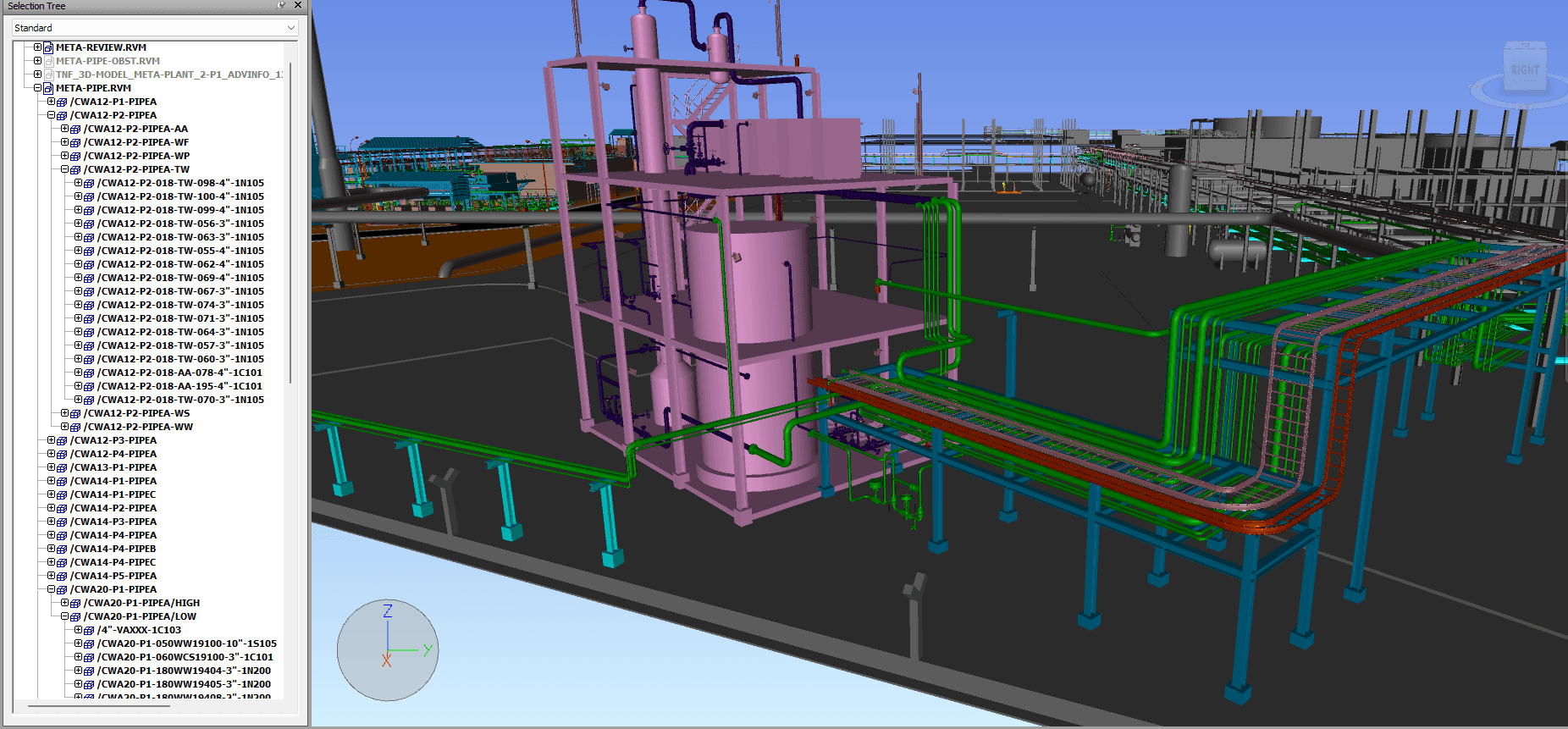
Task: Toggle auto-hide pin of Selection Tree
Action: [x=281, y=5]
